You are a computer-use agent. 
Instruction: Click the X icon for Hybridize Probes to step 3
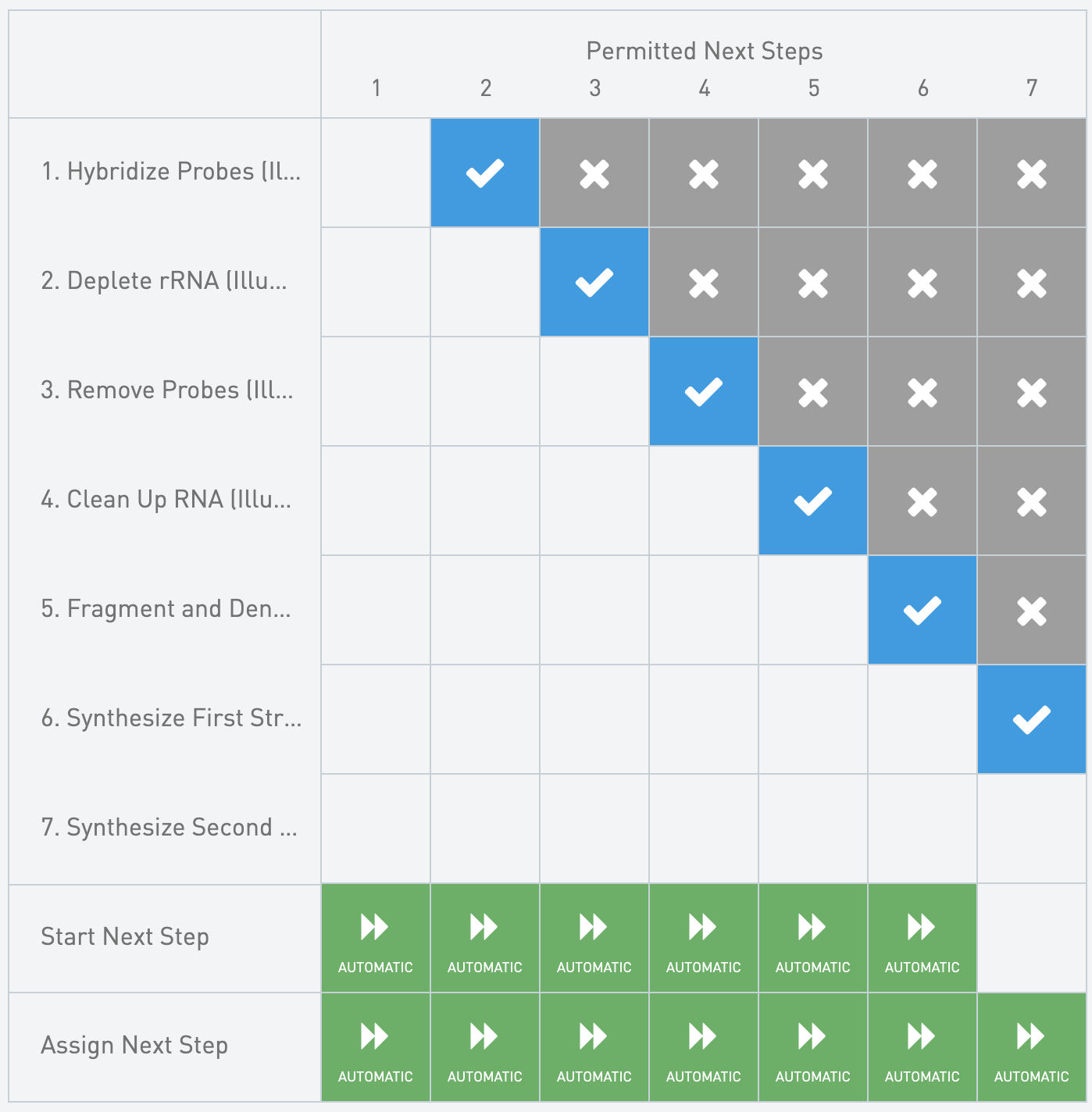(x=594, y=173)
